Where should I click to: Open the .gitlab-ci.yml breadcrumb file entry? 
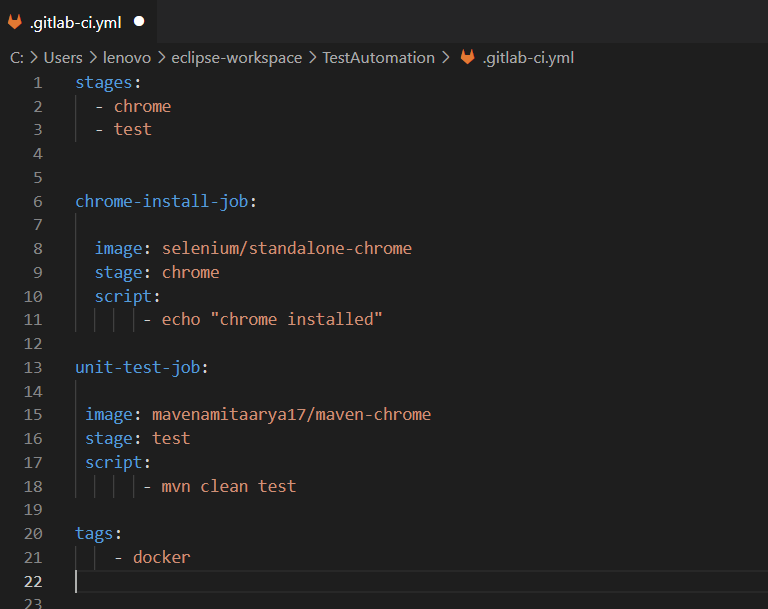click(x=528, y=58)
